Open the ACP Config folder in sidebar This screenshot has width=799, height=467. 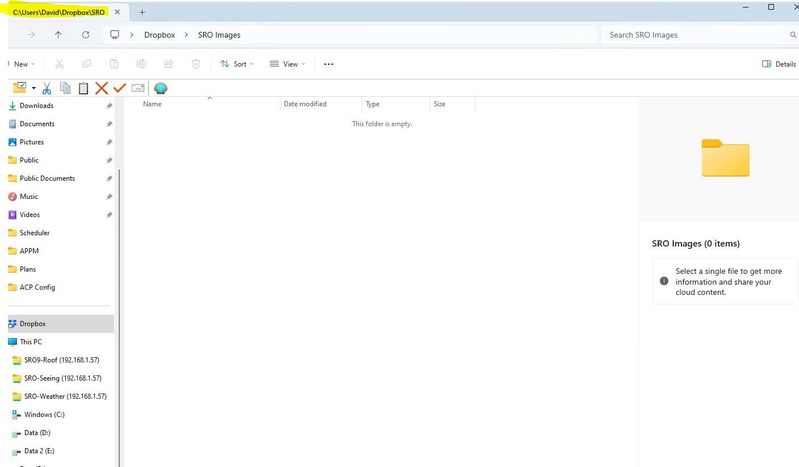(x=37, y=287)
